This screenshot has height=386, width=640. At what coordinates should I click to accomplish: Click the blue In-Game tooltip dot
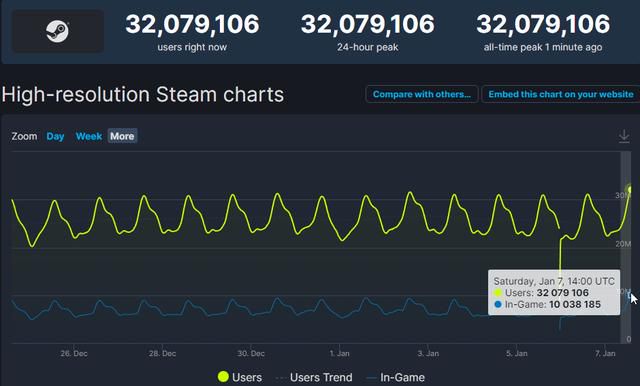(498, 304)
